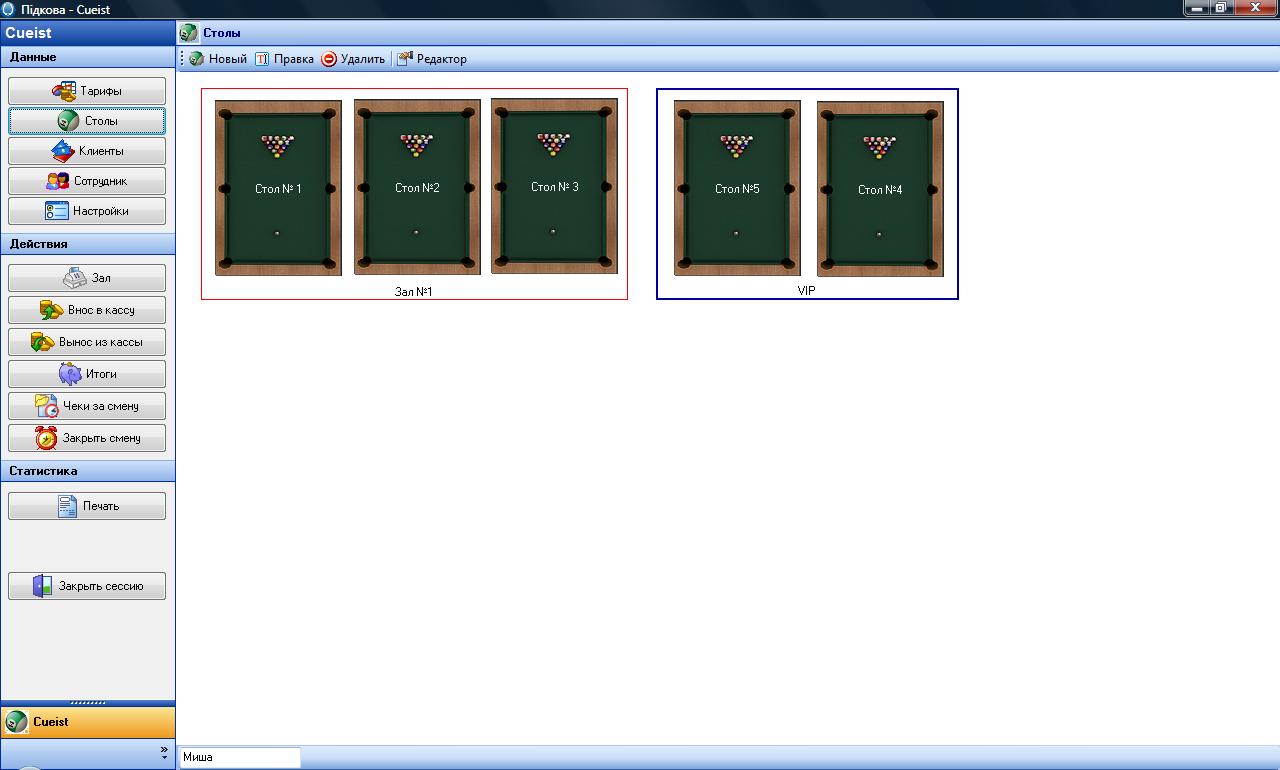Open Настройки (Settings) from the sidebar
1280x770 pixels.
point(87,211)
